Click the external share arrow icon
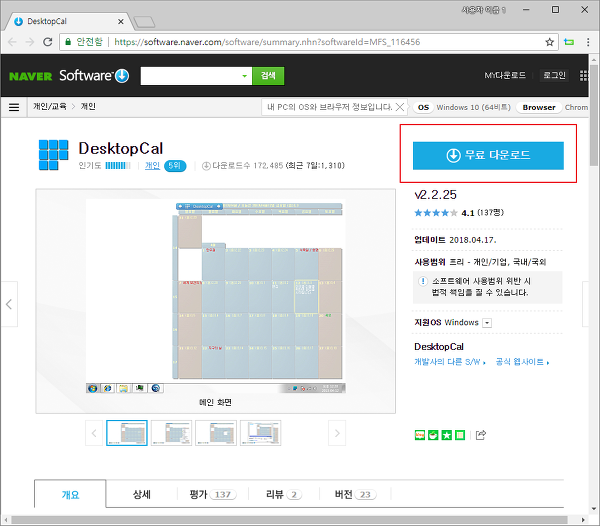Screen dimensions: 600x526 click(481, 435)
